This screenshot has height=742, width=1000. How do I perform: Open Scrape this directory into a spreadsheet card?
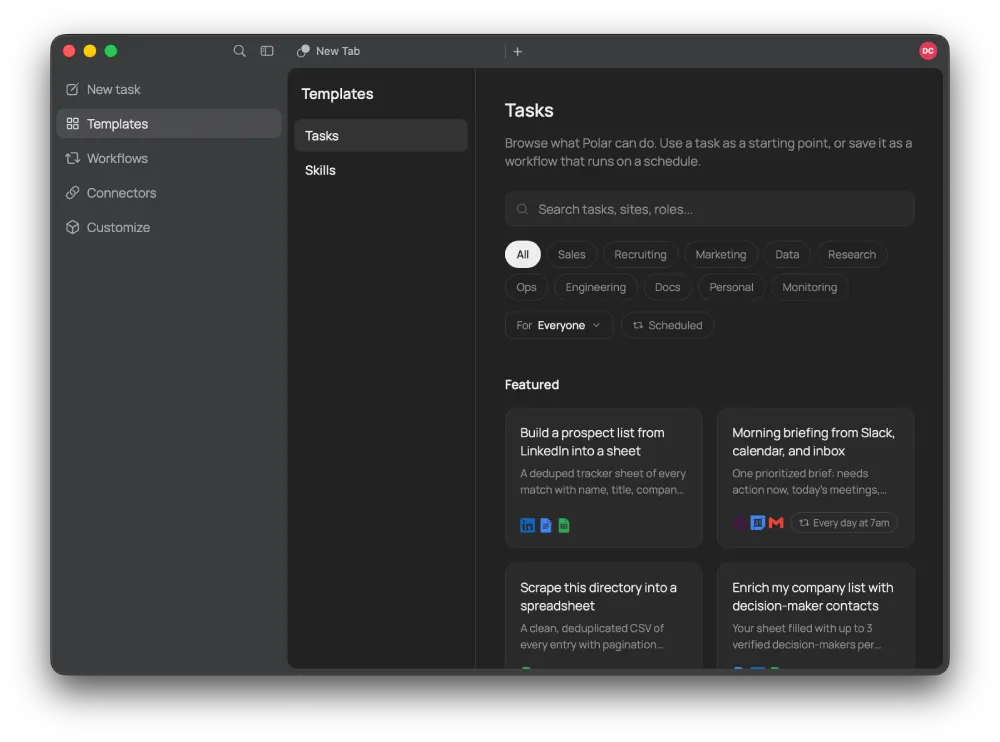603,616
